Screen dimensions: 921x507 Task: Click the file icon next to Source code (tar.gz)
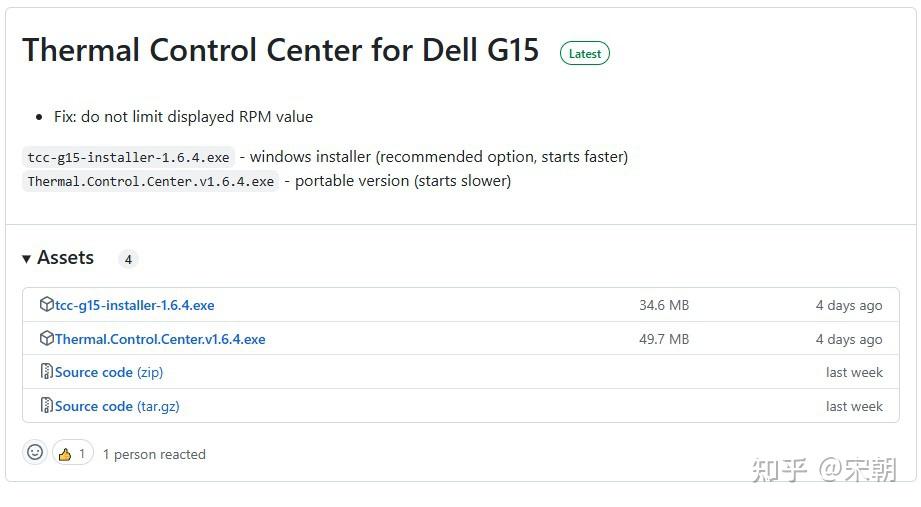pos(46,406)
